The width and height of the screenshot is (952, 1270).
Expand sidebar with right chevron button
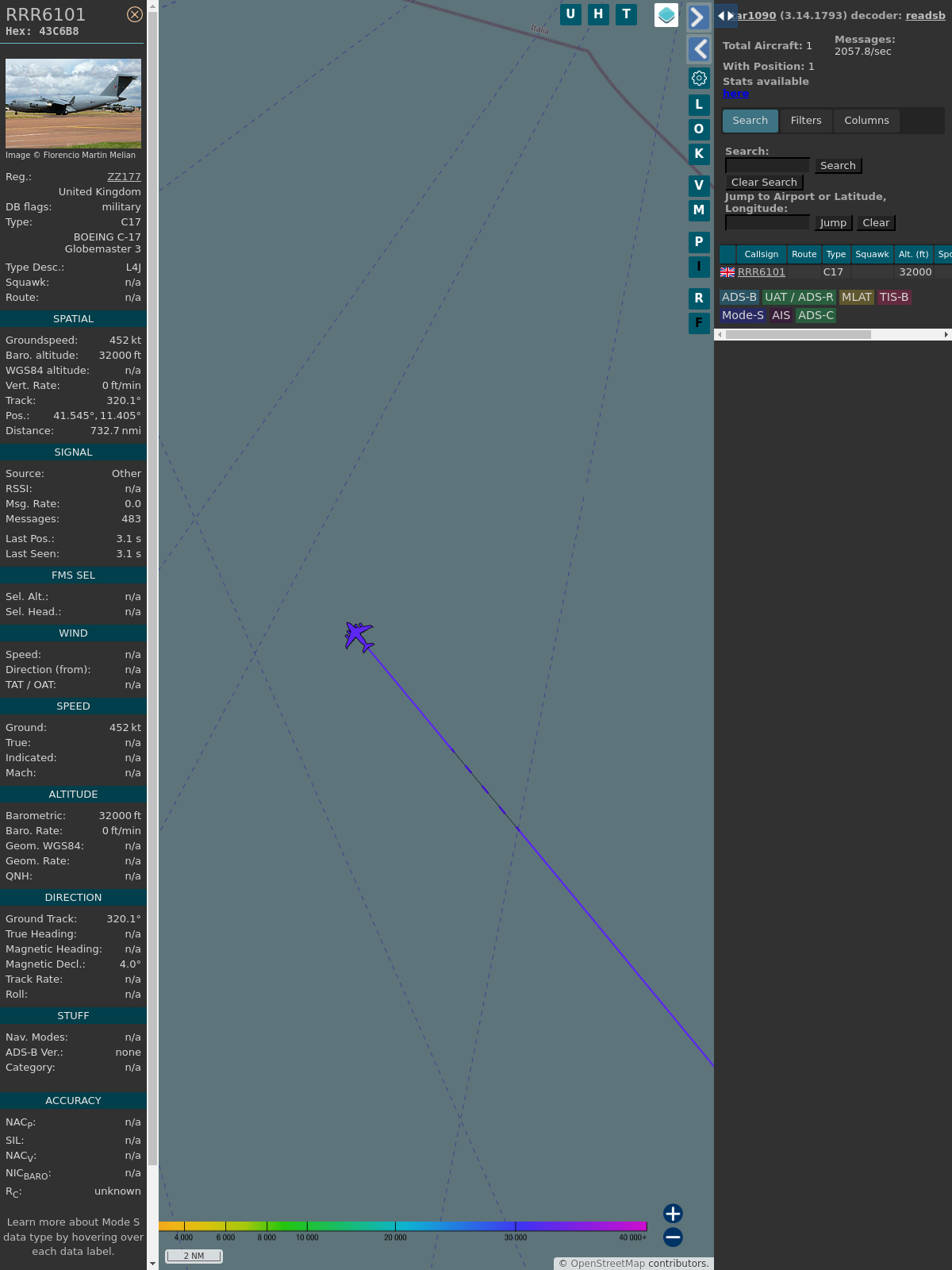point(698,17)
